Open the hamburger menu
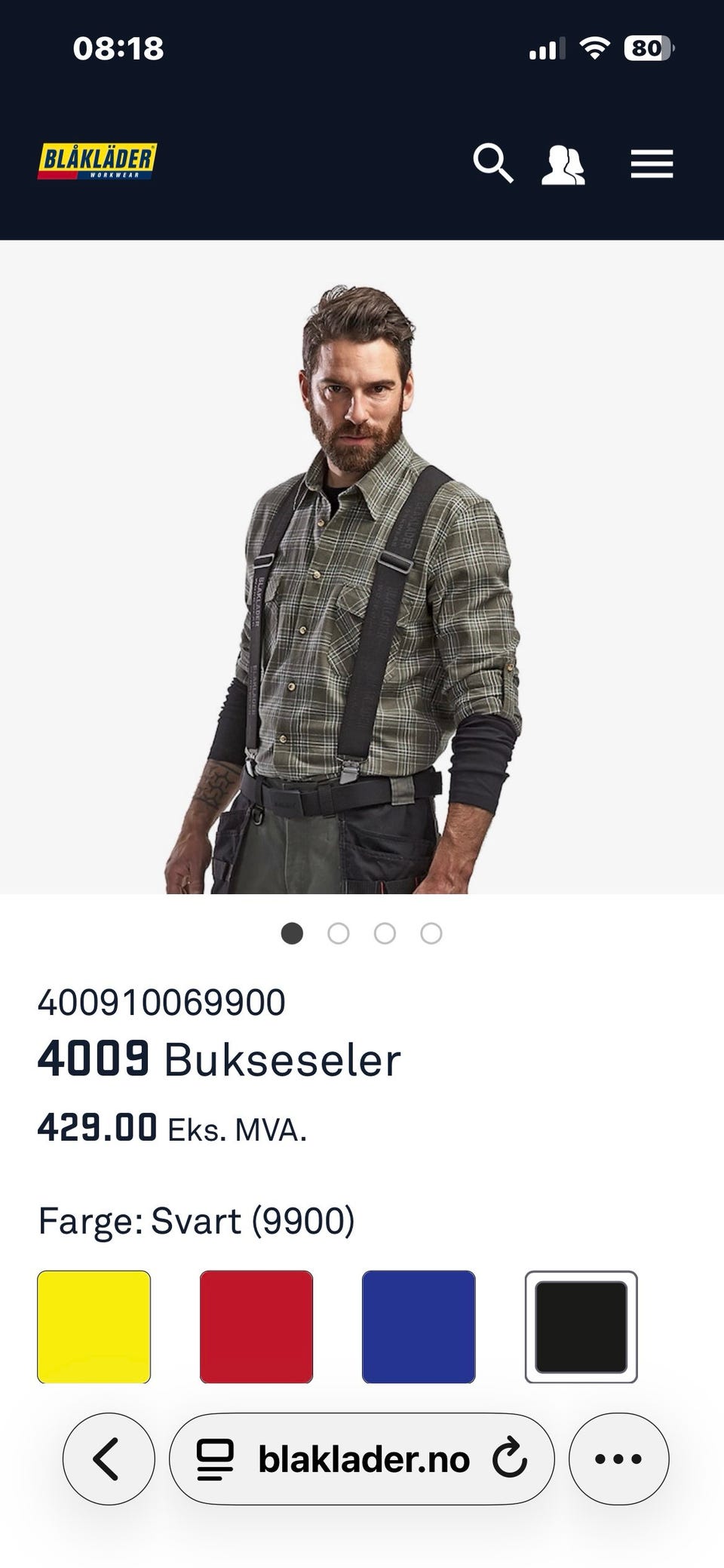The width and height of the screenshot is (724, 1568). pyautogui.click(x=652, y=164)
